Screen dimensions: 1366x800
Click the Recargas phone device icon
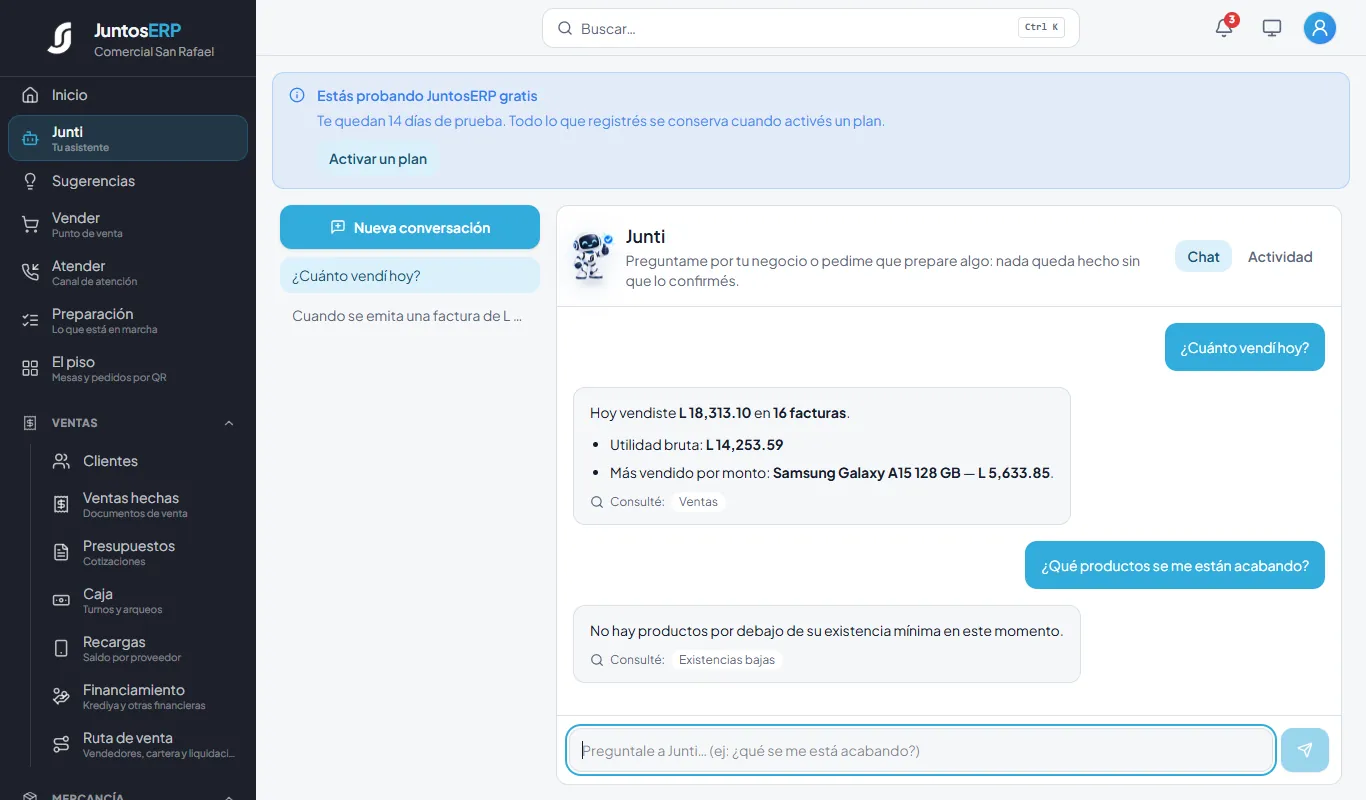(61, 649)
